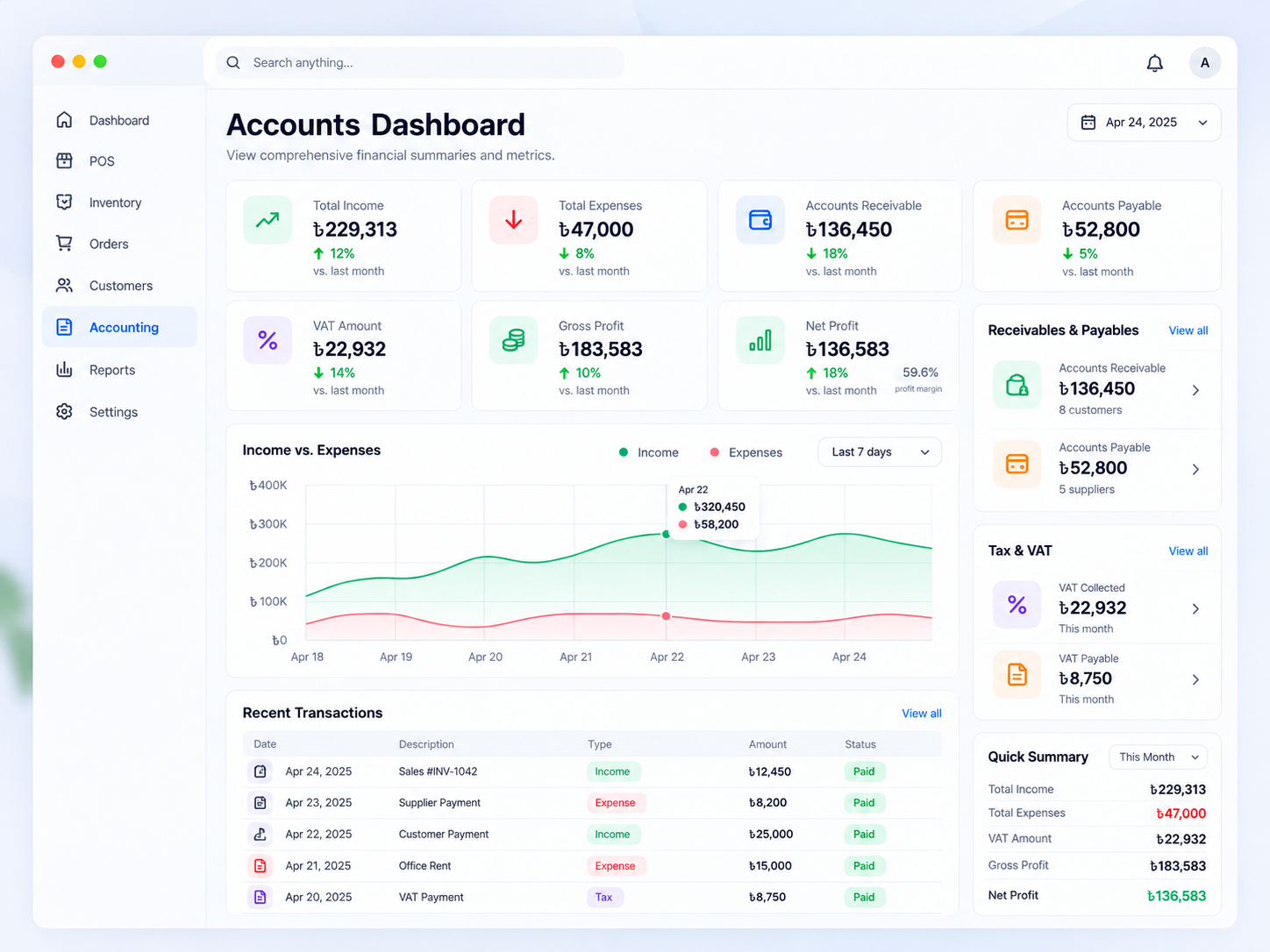Image resolution: width=1270 pixels, height=952 pixels.
Task: View all Receivables & Payables
Action: pos(1188,330)
